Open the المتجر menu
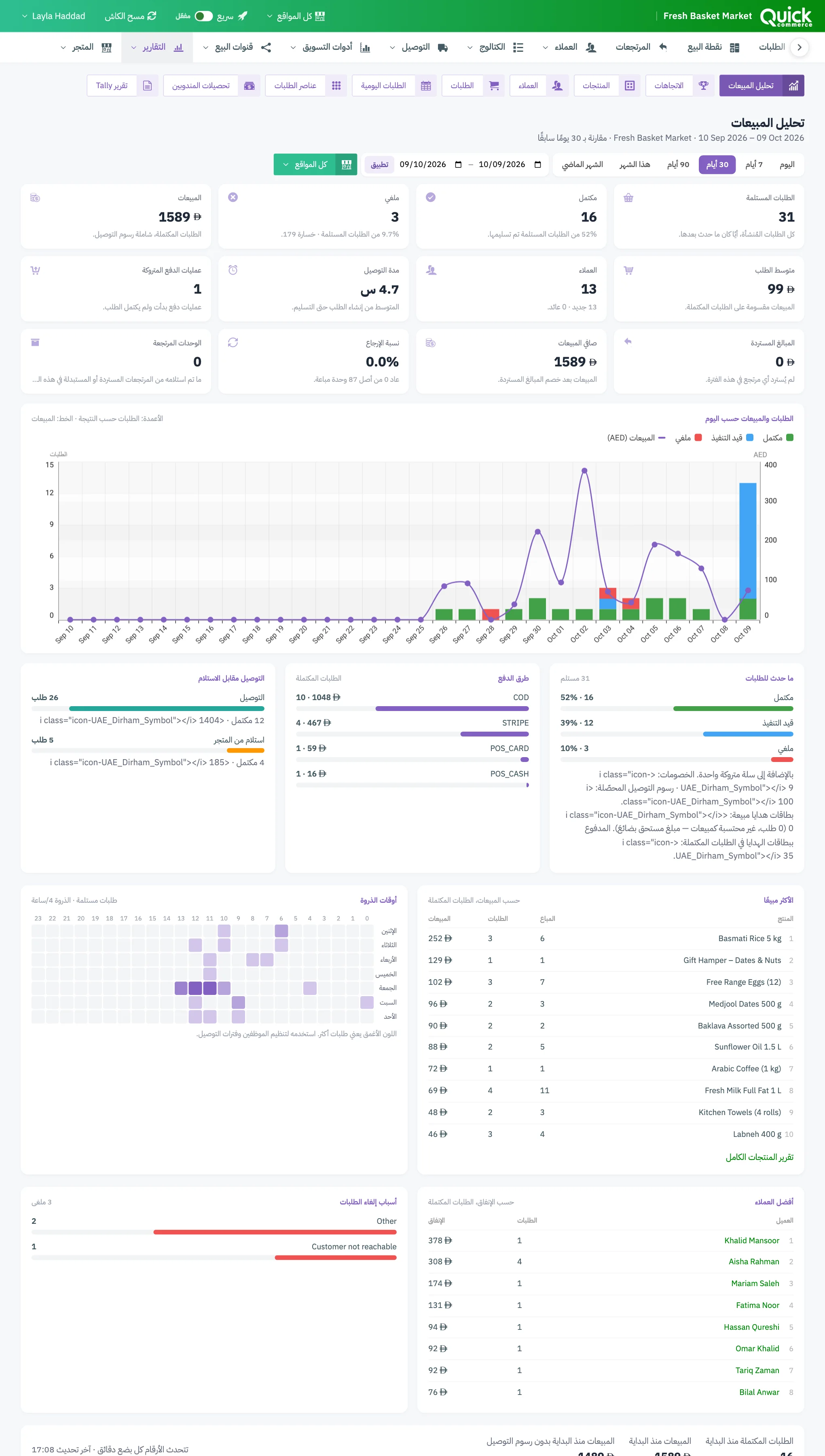This screenshot has width=825, height=1456. coord(86,47)
